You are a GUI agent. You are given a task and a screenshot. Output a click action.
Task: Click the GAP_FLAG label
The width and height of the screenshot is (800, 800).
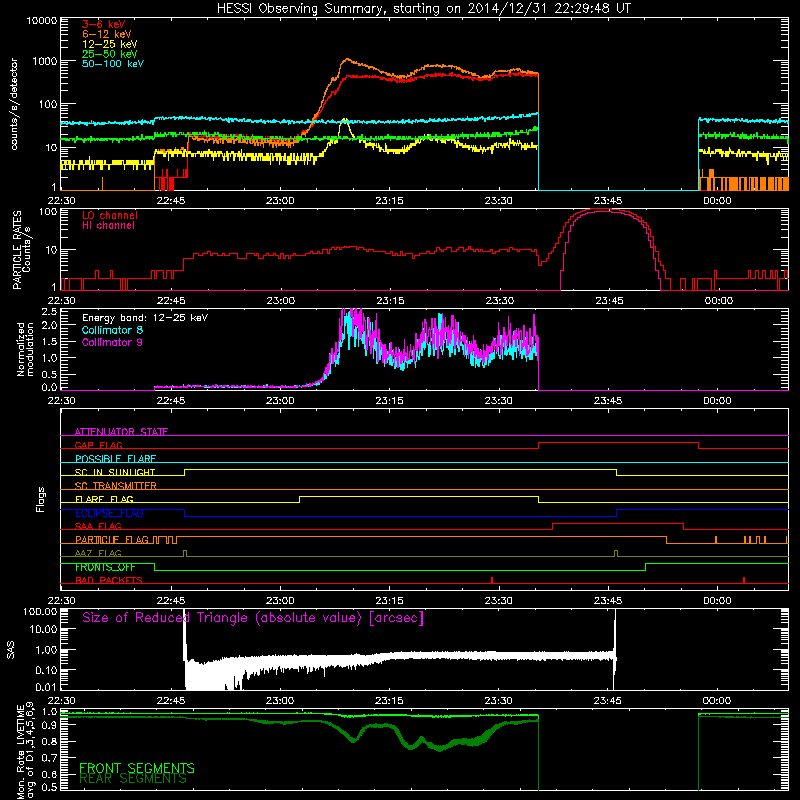click(98, 445)
